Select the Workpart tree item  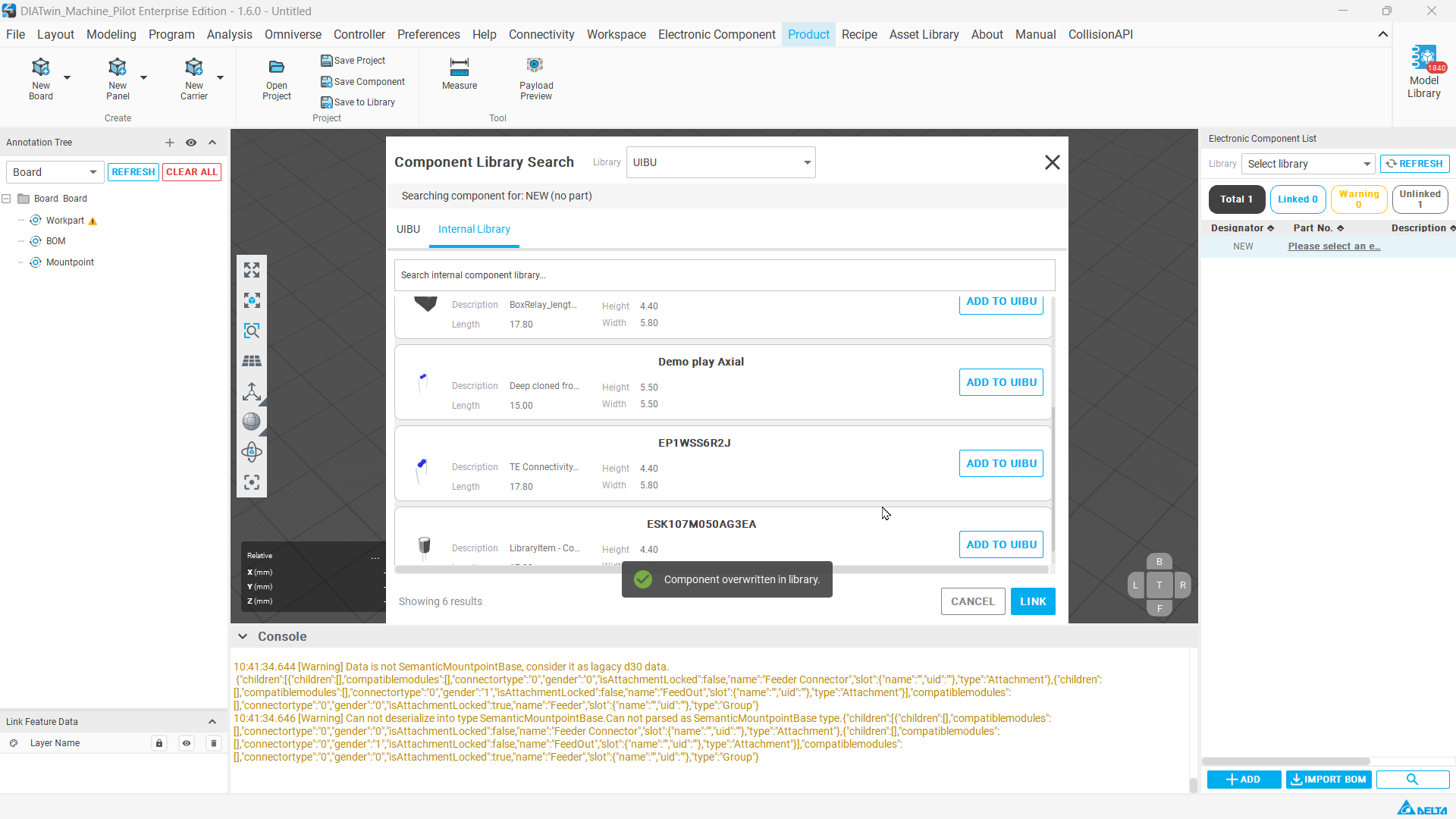click(x=65, y=221)
